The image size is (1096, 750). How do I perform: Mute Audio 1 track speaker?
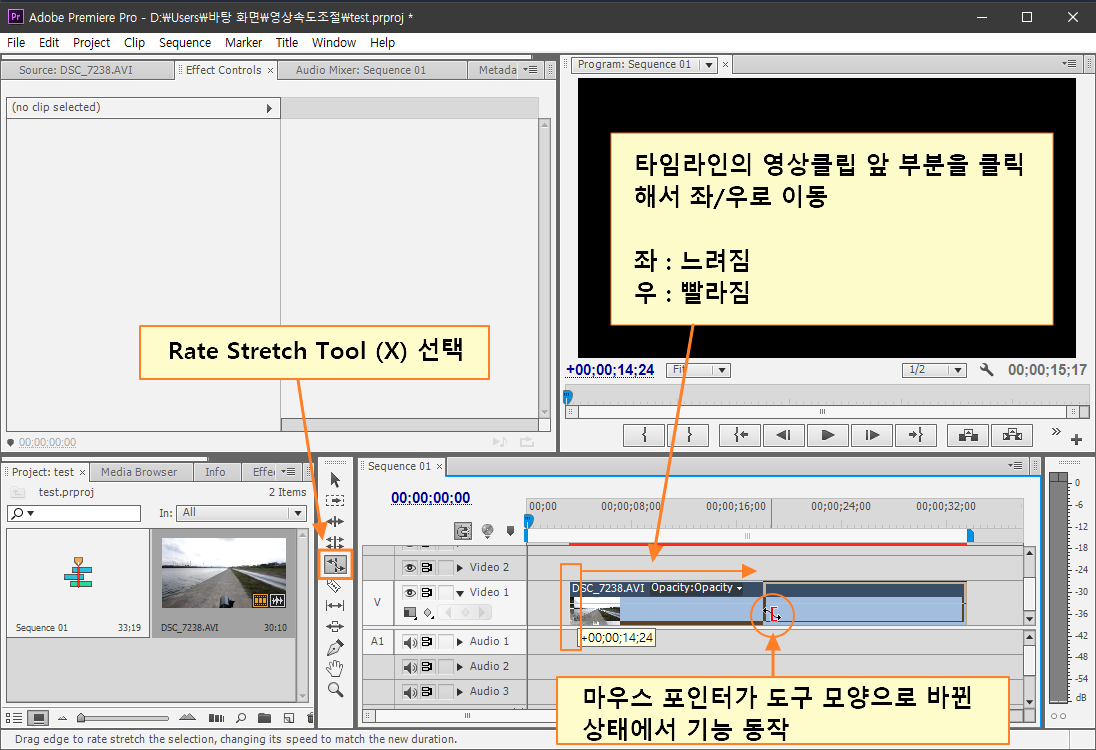tap(410, 642)
